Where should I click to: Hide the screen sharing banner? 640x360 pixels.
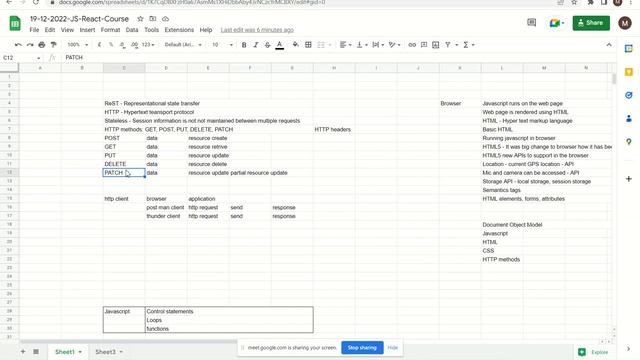coord(393,348)
